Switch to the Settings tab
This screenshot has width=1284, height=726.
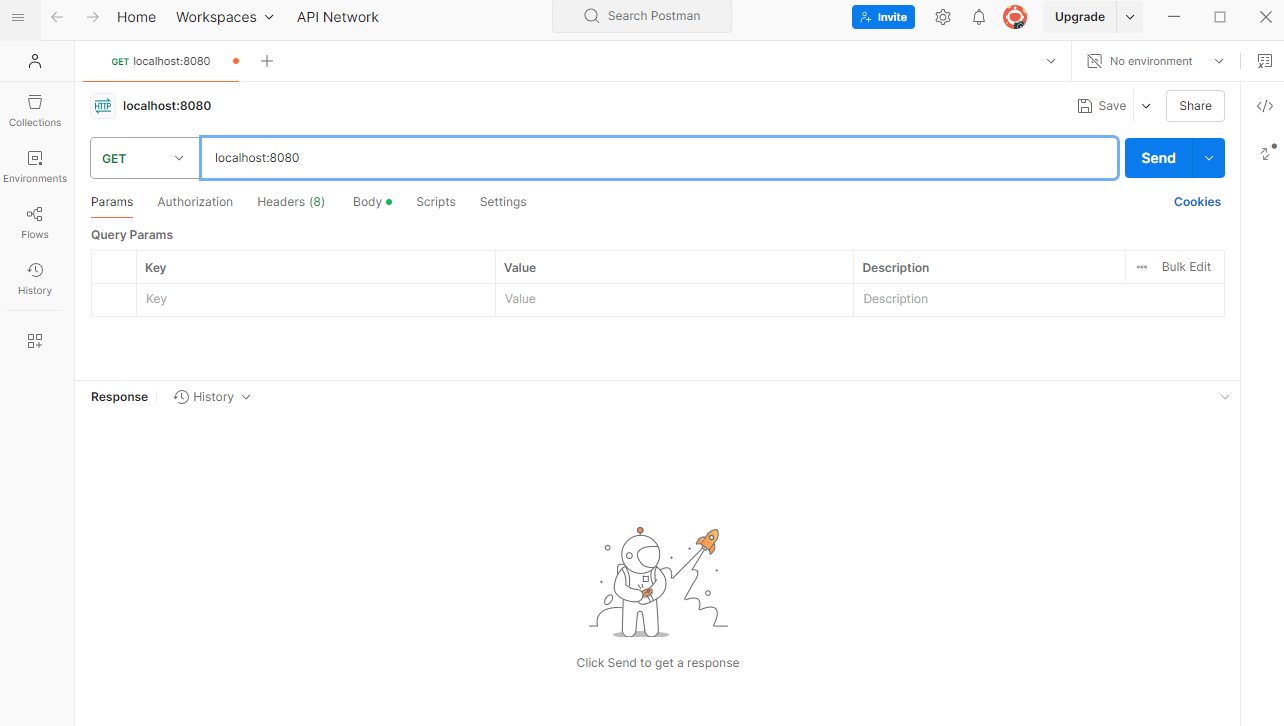(503, 202)
